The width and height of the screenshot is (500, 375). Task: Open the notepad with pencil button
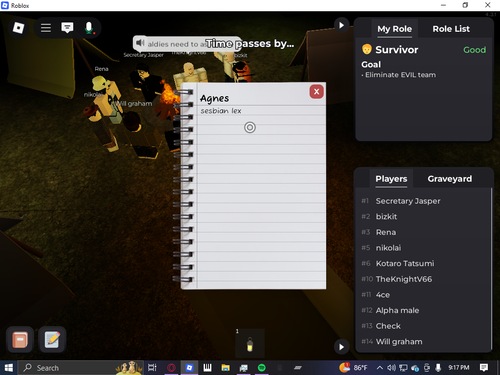click(x=52, y=340)
